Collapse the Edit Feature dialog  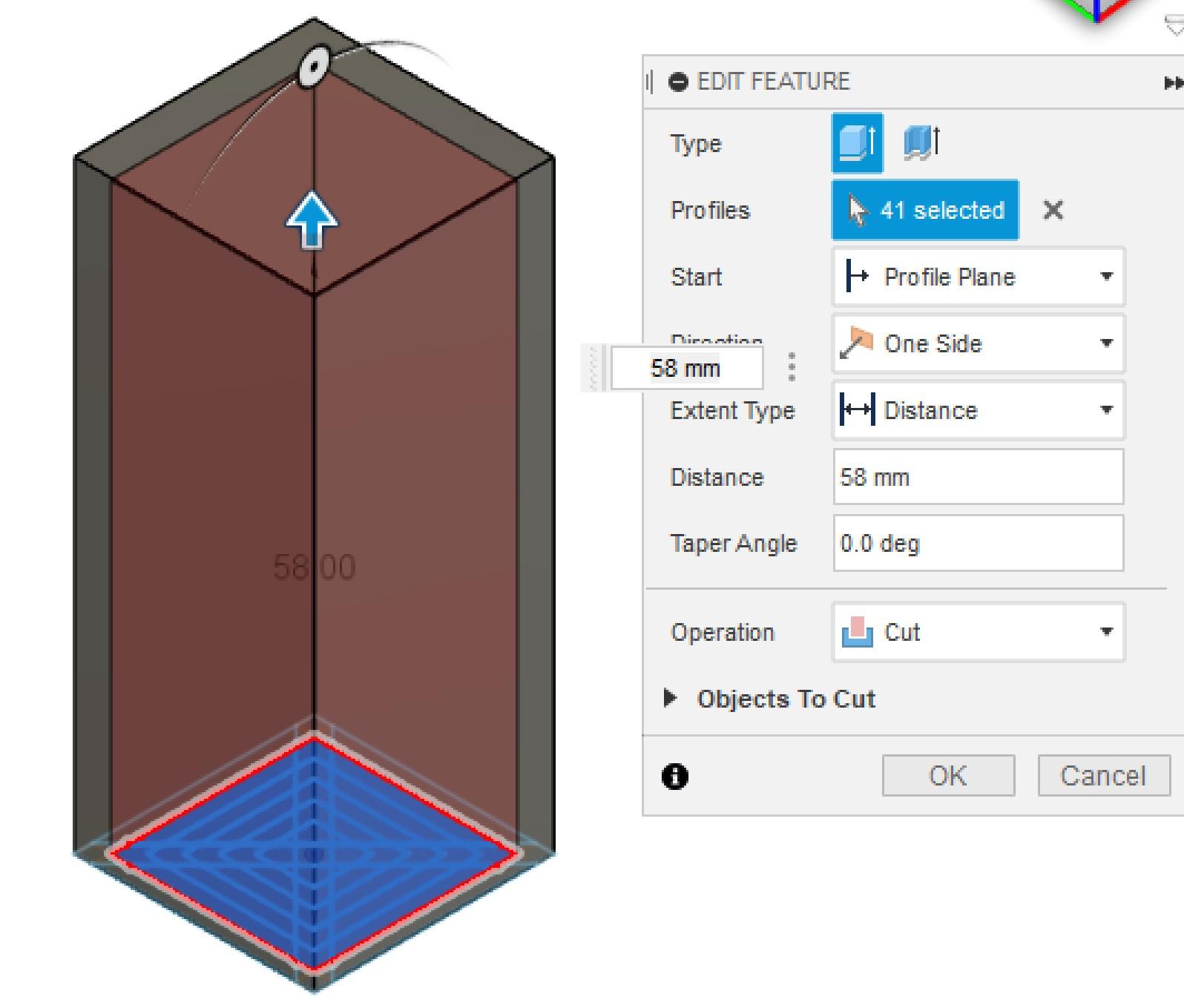click(678, 82)
